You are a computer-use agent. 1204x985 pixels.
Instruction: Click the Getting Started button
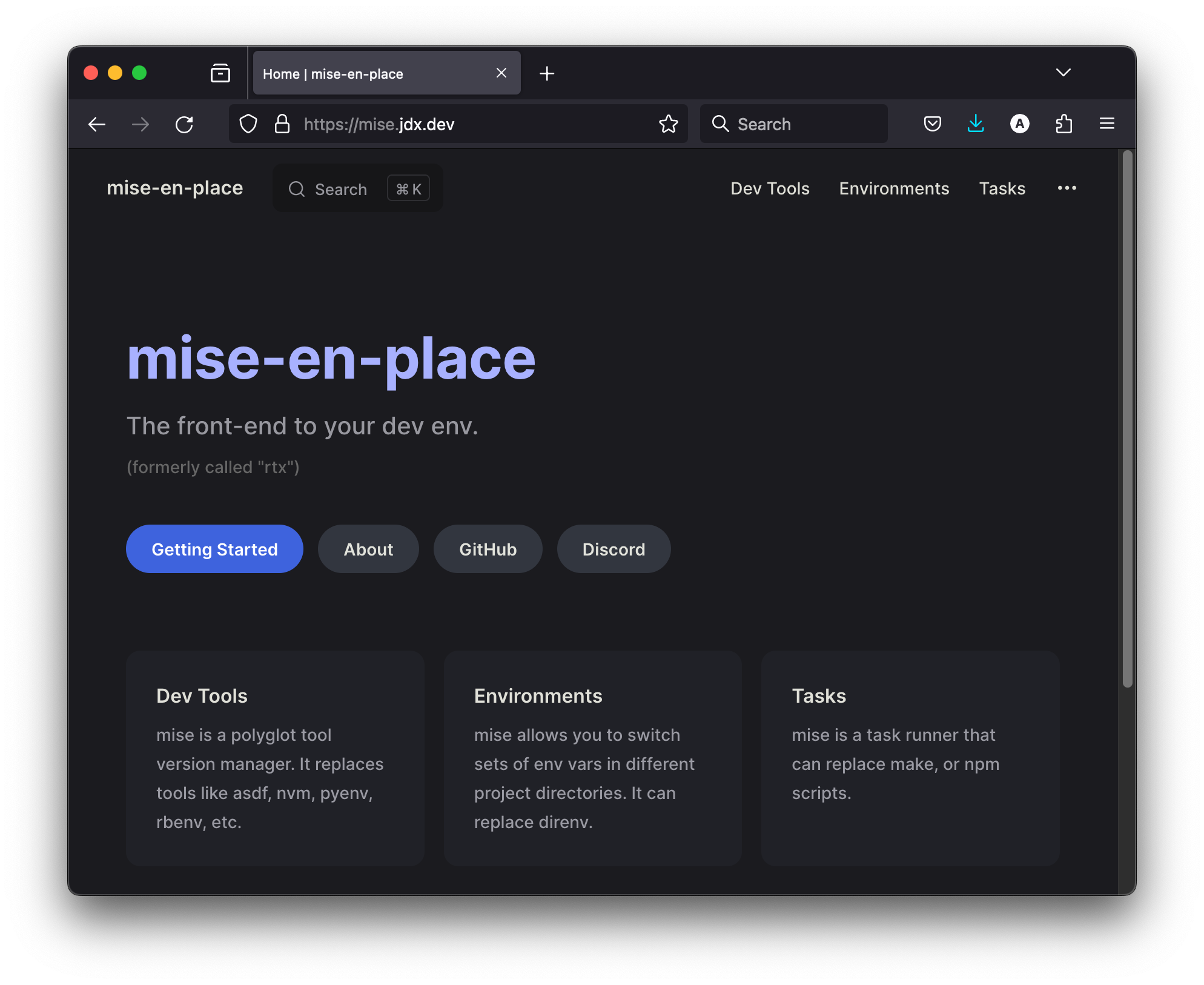pyautogui.click(x=214, y=549)
